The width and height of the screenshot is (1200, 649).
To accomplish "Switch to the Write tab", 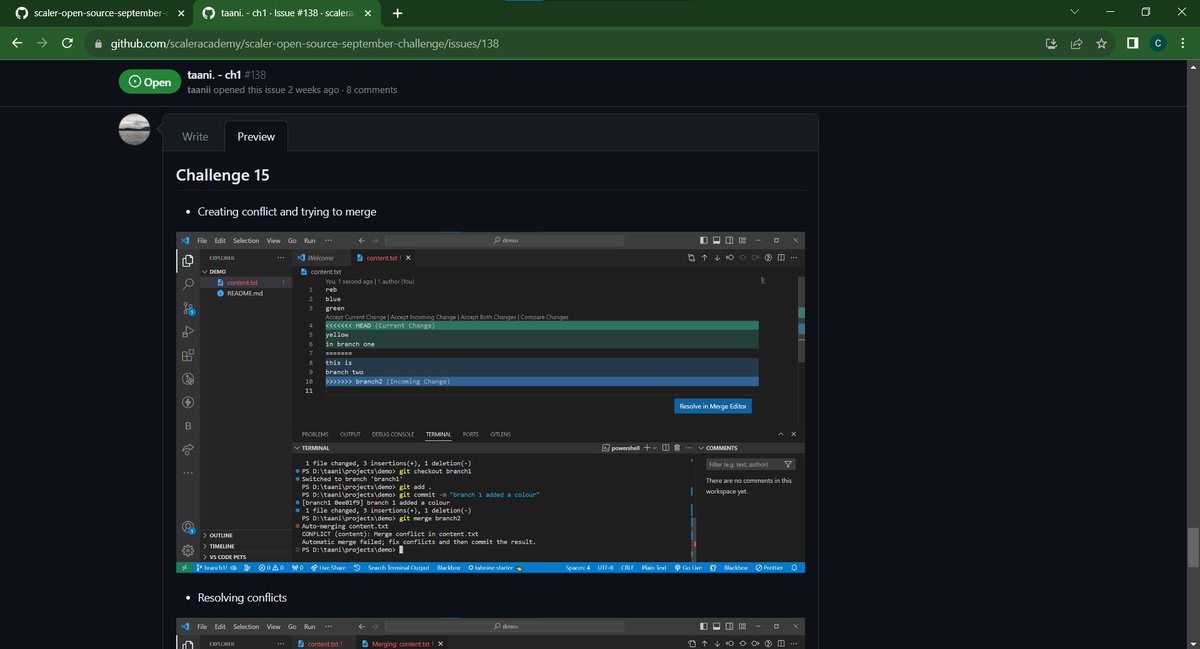I will click(x=195, y=136).
